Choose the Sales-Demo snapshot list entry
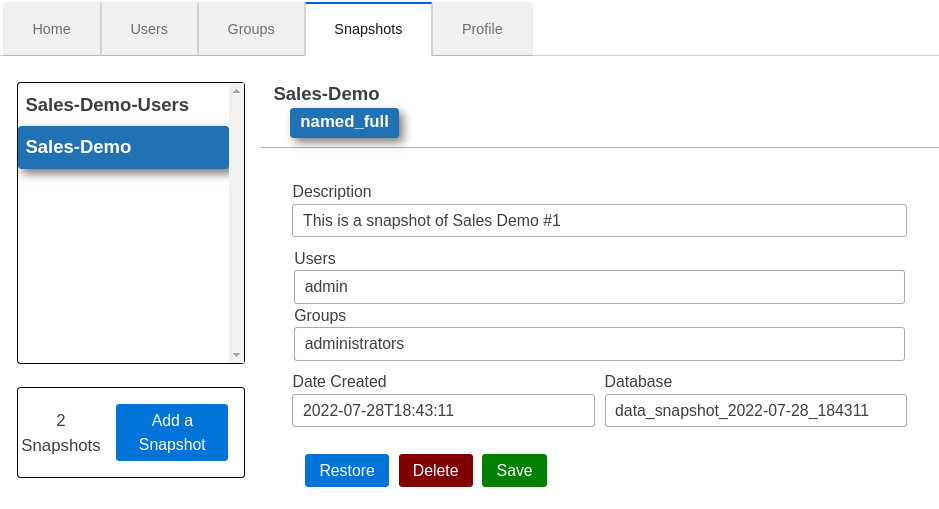 click(x=123, y=147)
